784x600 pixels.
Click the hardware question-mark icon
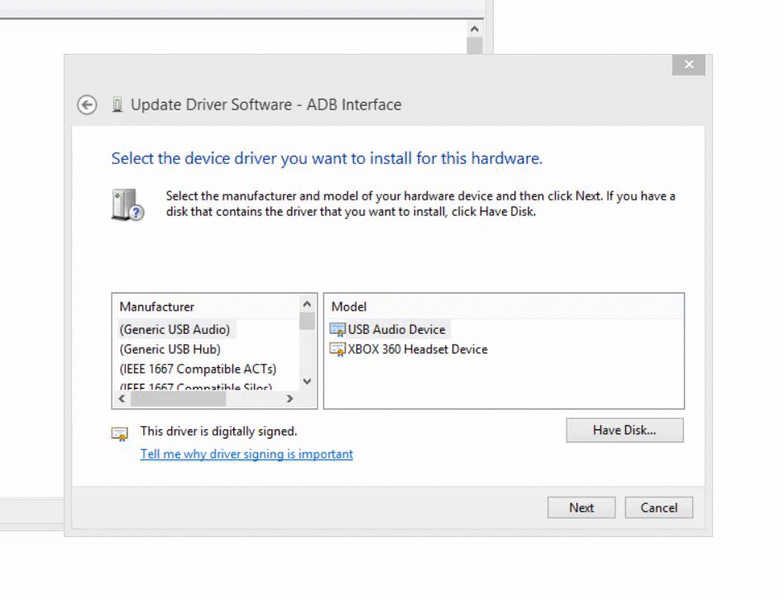pyautogui.click(x=128, y=204)
